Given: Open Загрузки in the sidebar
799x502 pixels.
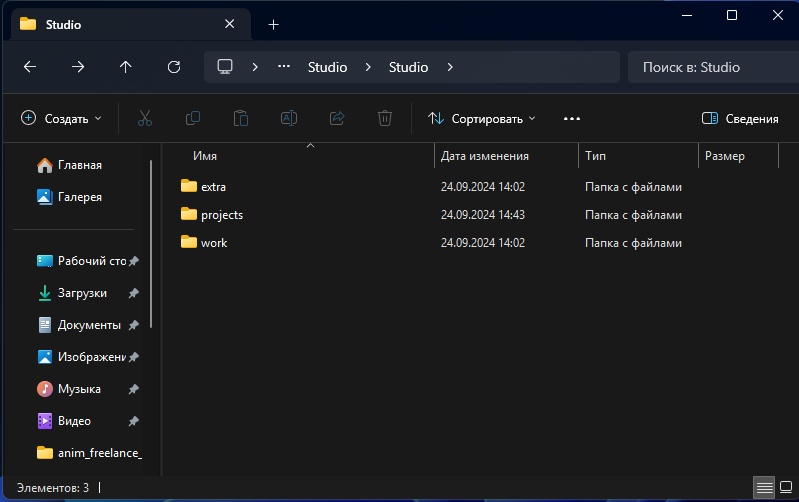Looking at the screenshot, I should tap(82, 293).
